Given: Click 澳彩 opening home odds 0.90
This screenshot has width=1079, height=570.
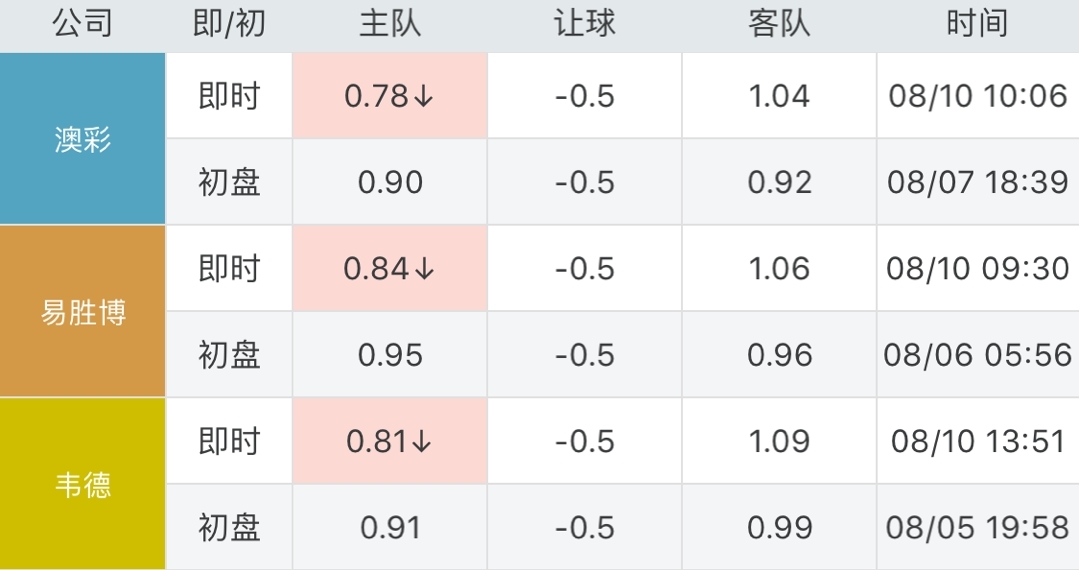Looking at the screenshot, I should (x=390, y=182).
